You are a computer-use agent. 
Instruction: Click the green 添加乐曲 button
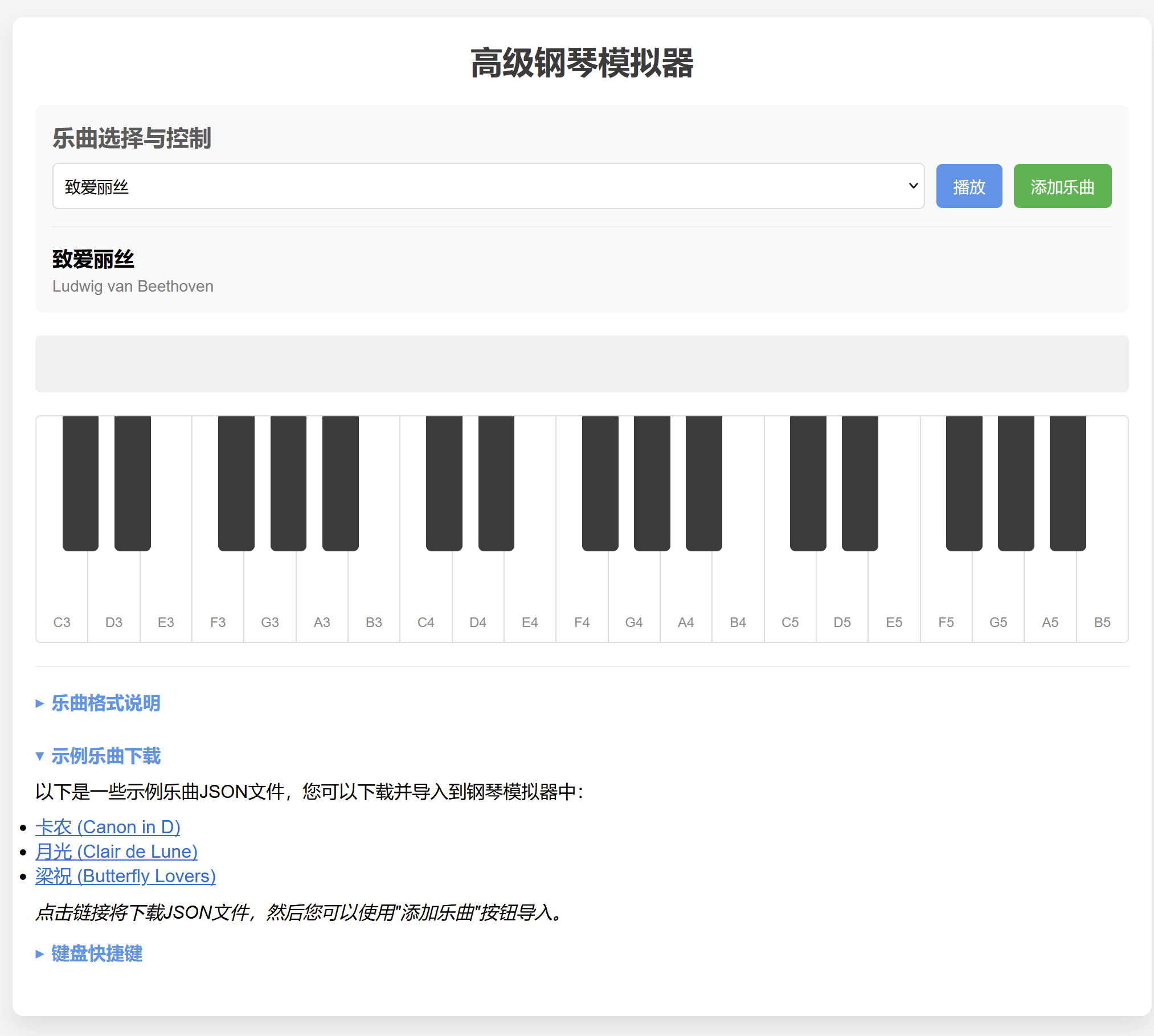click(x=1062, y=186)
